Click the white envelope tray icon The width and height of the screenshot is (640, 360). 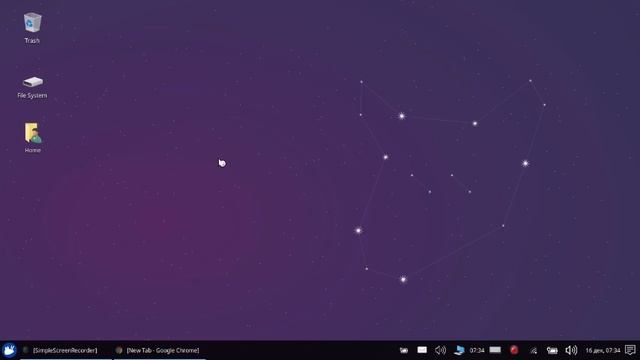tap(422, 350)
